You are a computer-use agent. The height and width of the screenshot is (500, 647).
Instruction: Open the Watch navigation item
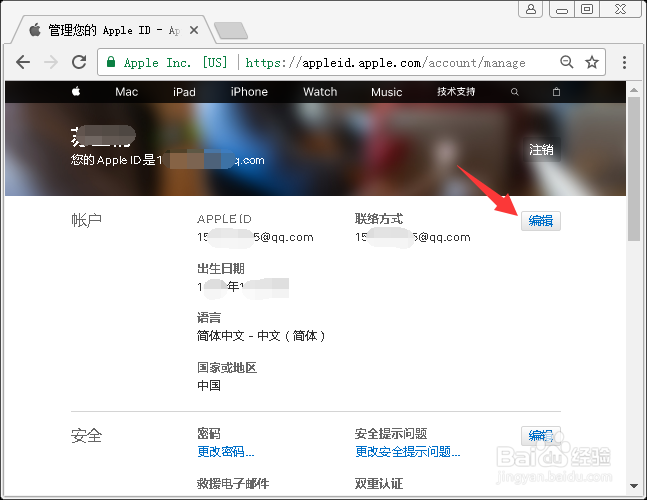(x=320, y=92)
